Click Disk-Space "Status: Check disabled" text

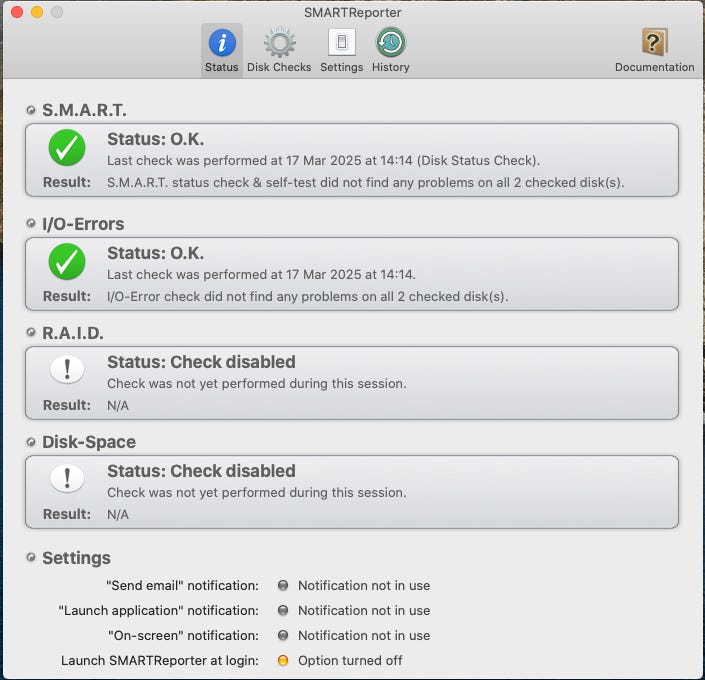(x=201, y=471)
